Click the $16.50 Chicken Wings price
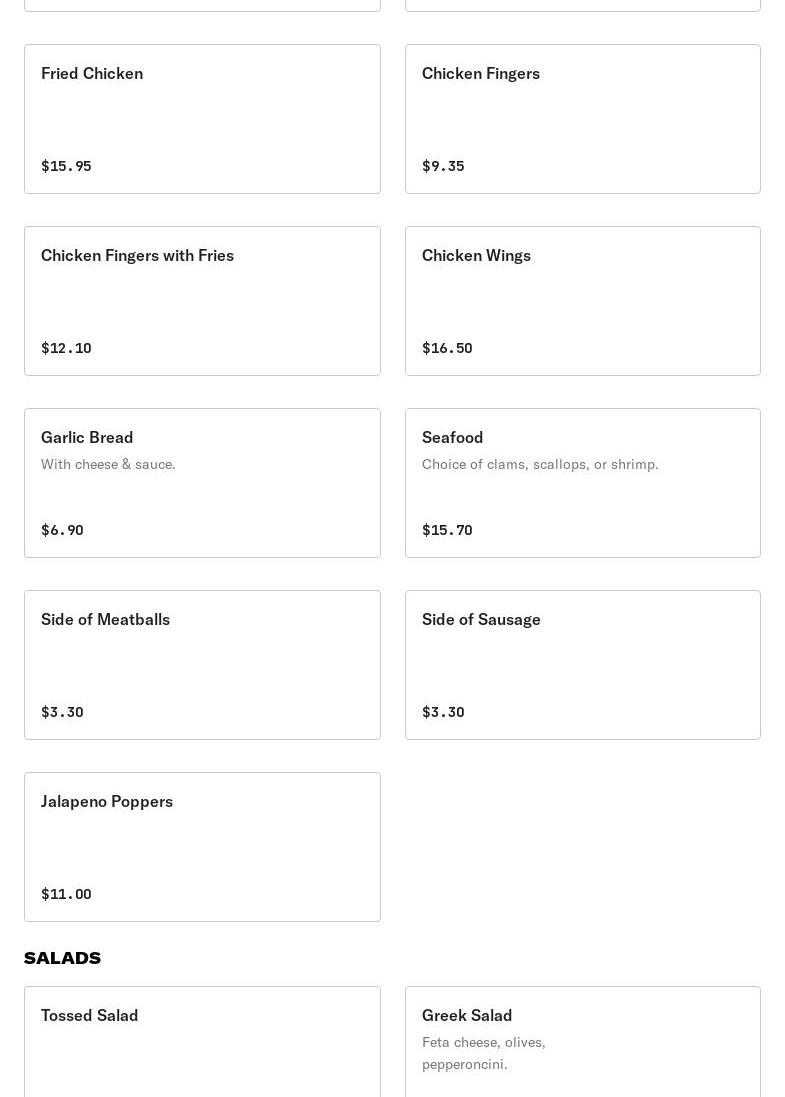The width and height of the screenshot is (785, 1097). (447, 348)
